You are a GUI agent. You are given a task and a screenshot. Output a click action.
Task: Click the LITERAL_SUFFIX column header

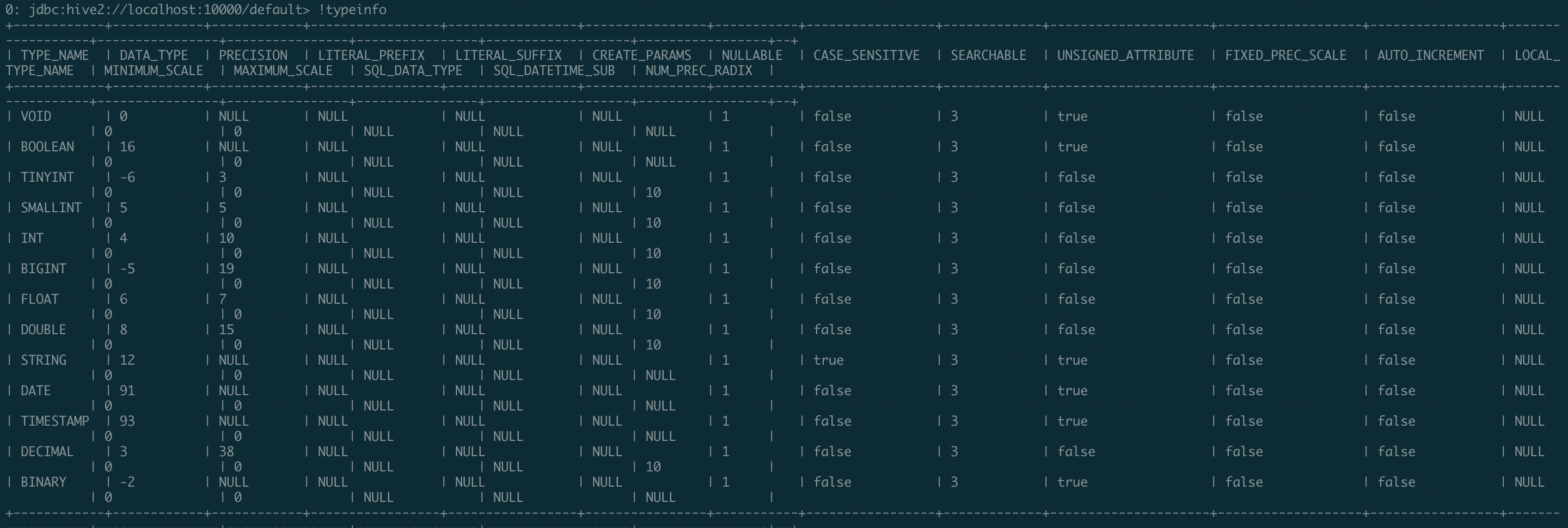coord(509,56)
